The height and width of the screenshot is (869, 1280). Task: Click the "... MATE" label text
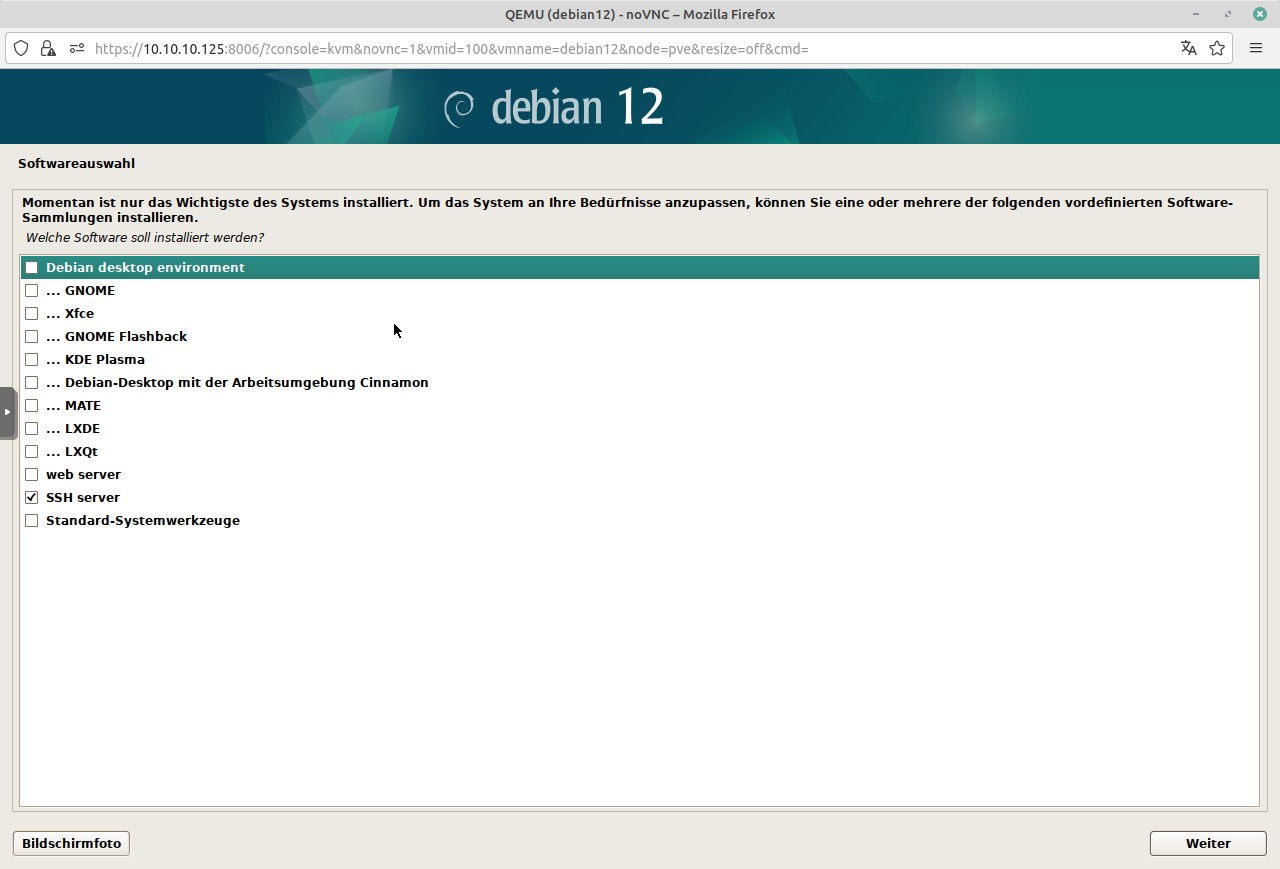coord(73,406)
